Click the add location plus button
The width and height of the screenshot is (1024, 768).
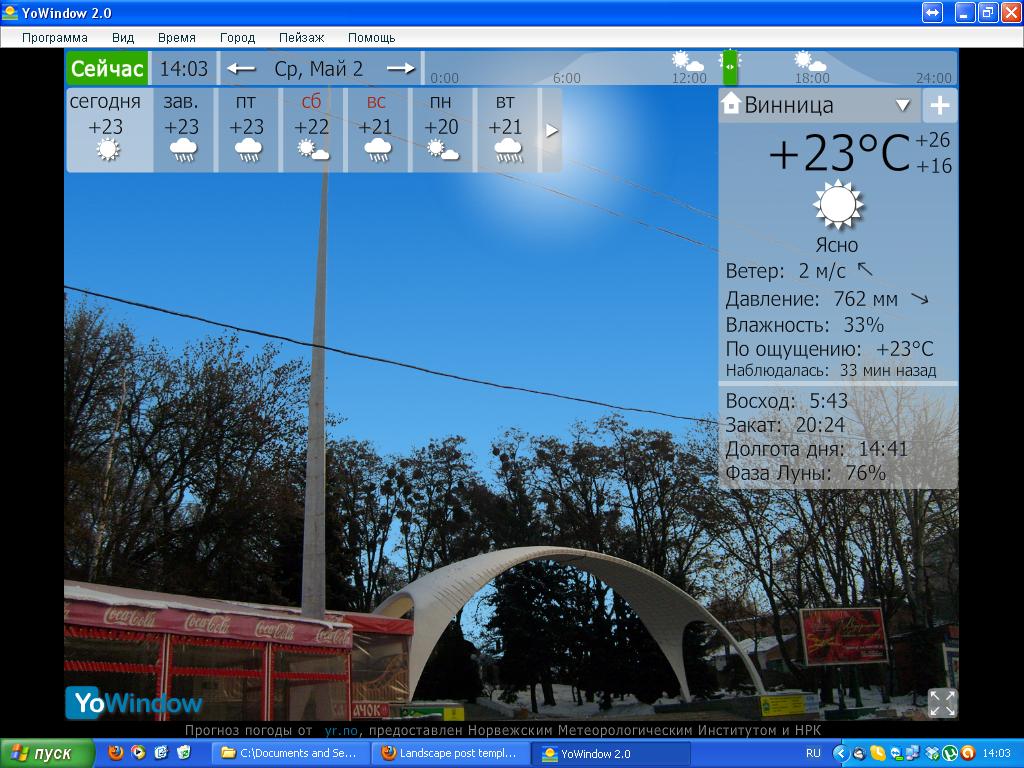(x=939, y=105)
